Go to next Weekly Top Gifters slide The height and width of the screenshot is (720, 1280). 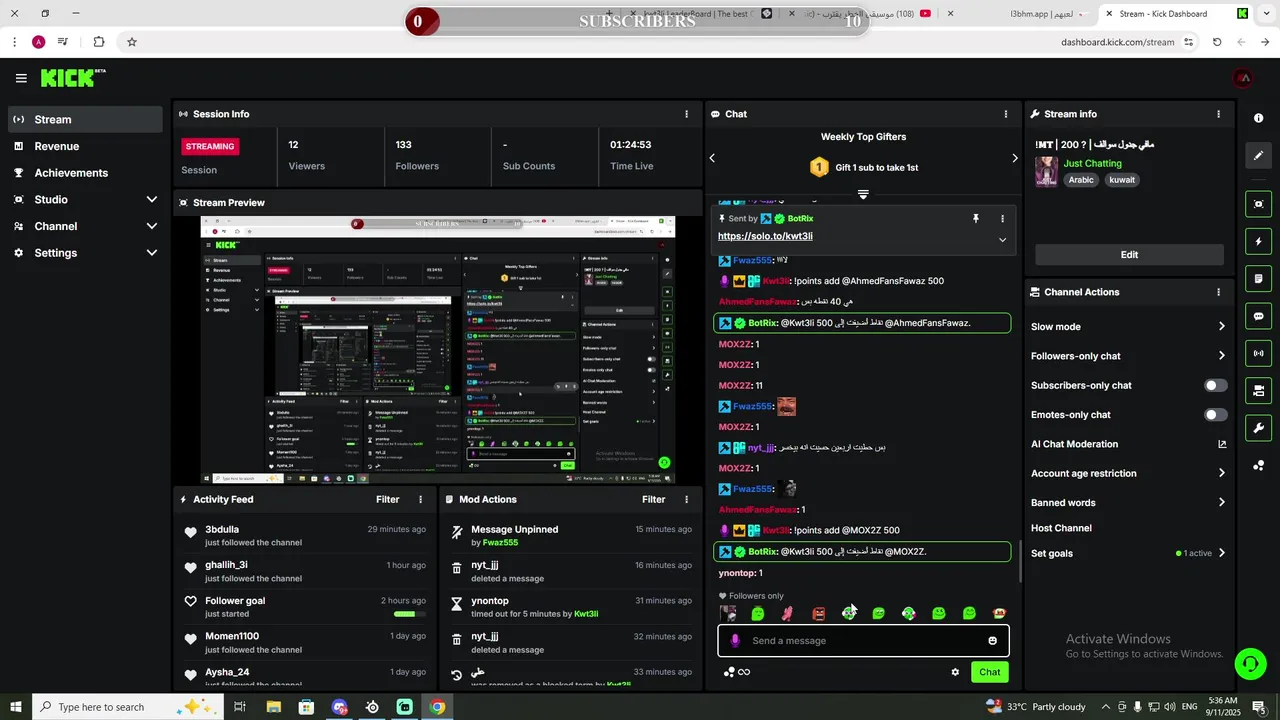1014,158
